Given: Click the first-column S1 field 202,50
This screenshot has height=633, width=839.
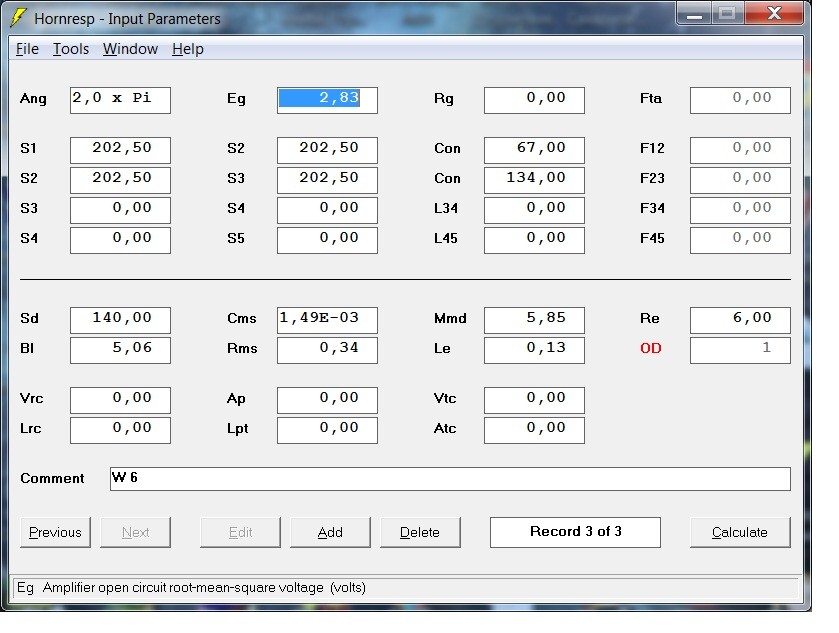Looking at the screenshot, I should [120, 150].
